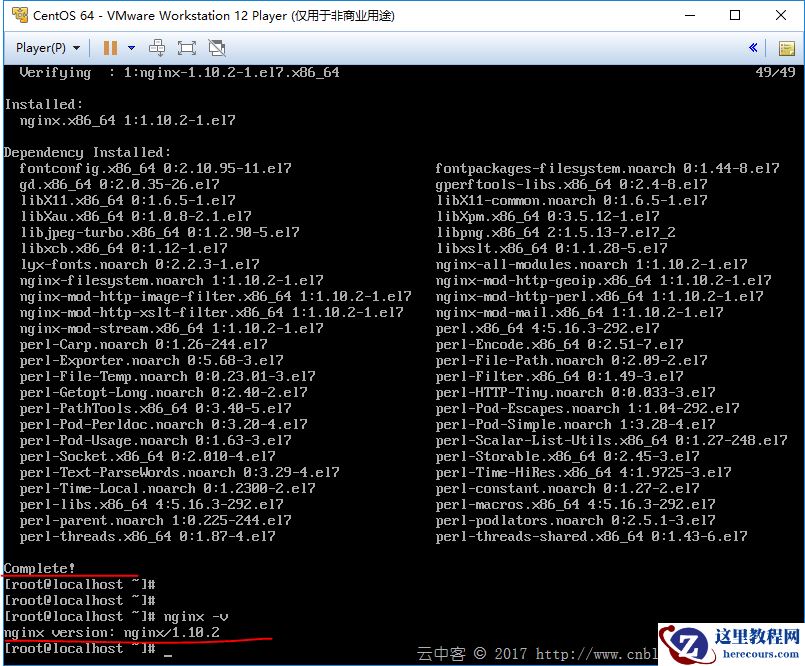This screenshot has height=666, width=805.
Task: Click 'nginx version: nginx/1.10.2' output line
Action: point(111,633)
